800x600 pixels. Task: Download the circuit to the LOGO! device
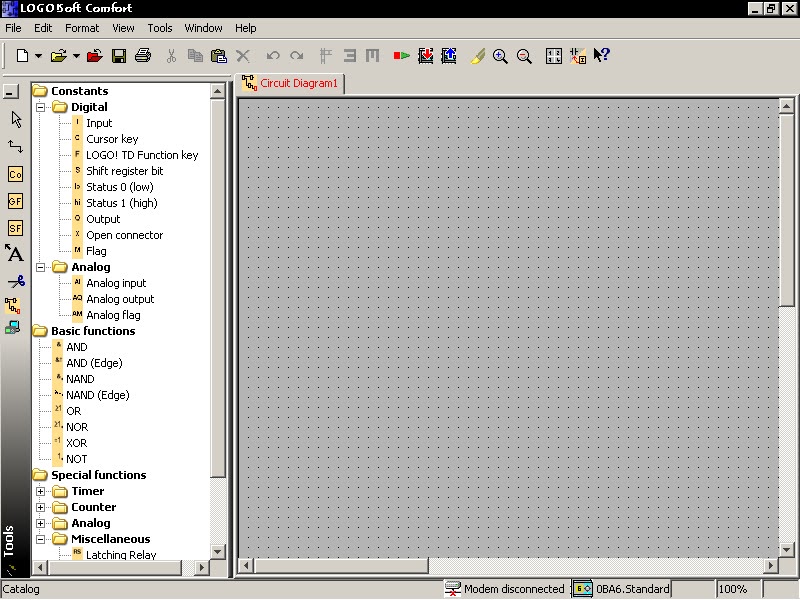click(x=425, y=56)
